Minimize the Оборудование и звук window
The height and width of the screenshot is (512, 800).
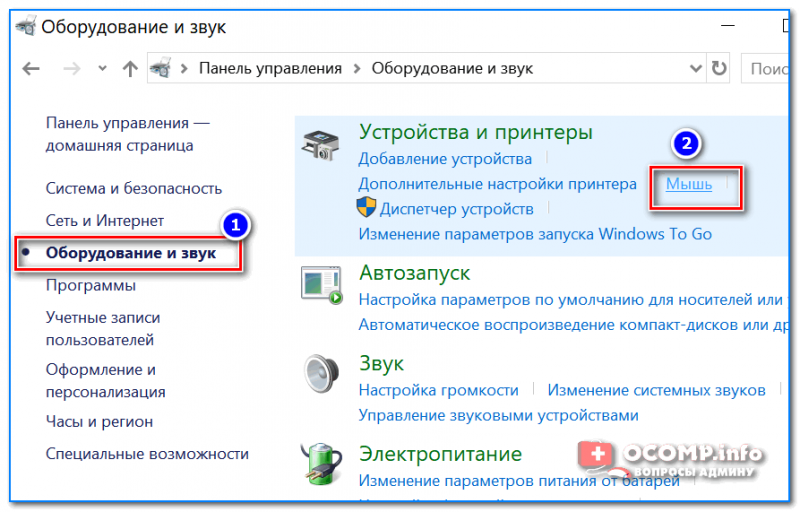tap(728, 25)
